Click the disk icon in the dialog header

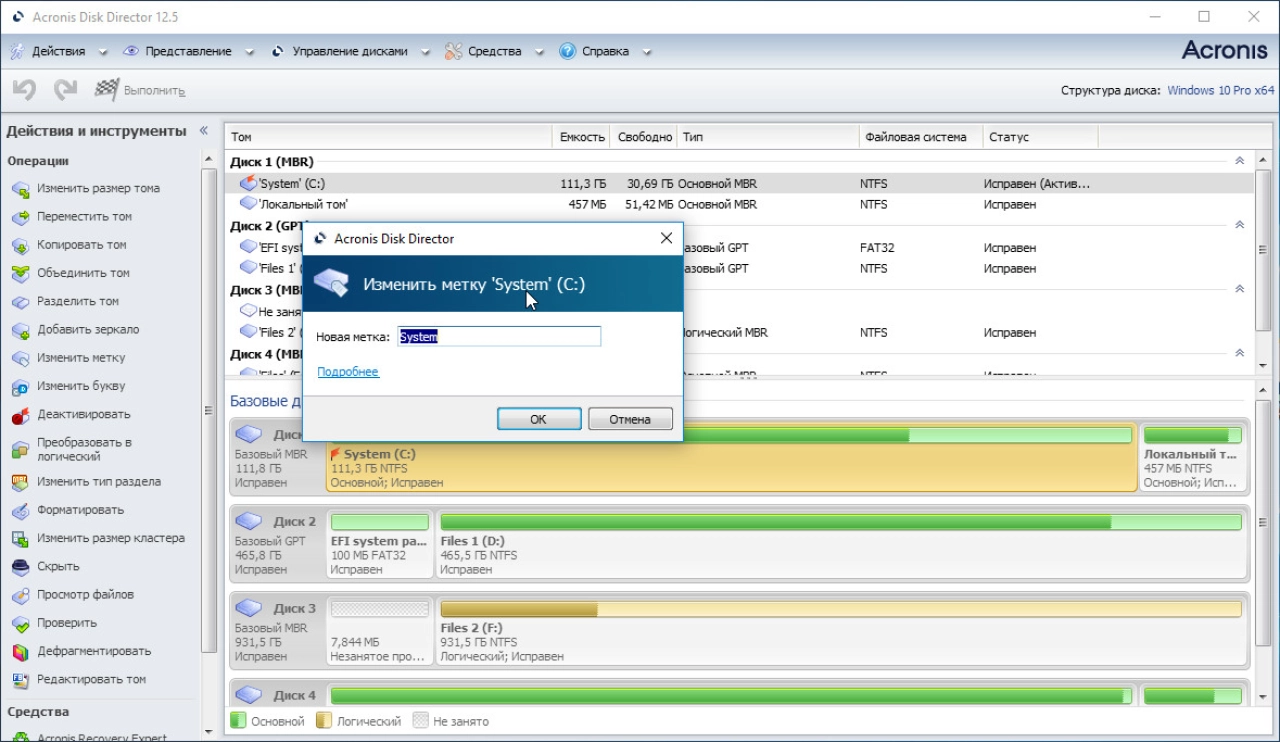332,284
